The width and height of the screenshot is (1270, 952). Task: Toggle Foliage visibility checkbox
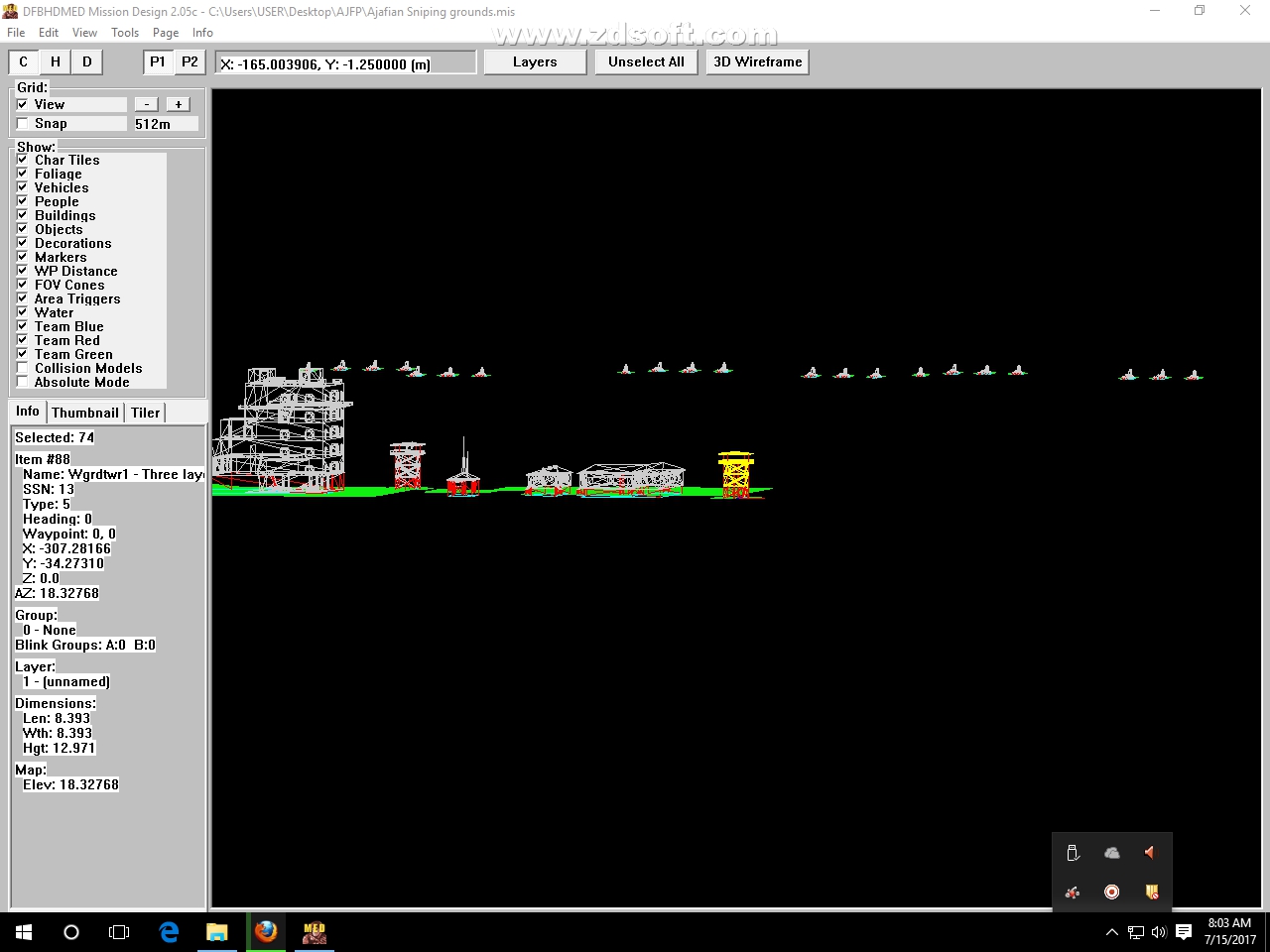pos(23,174)
